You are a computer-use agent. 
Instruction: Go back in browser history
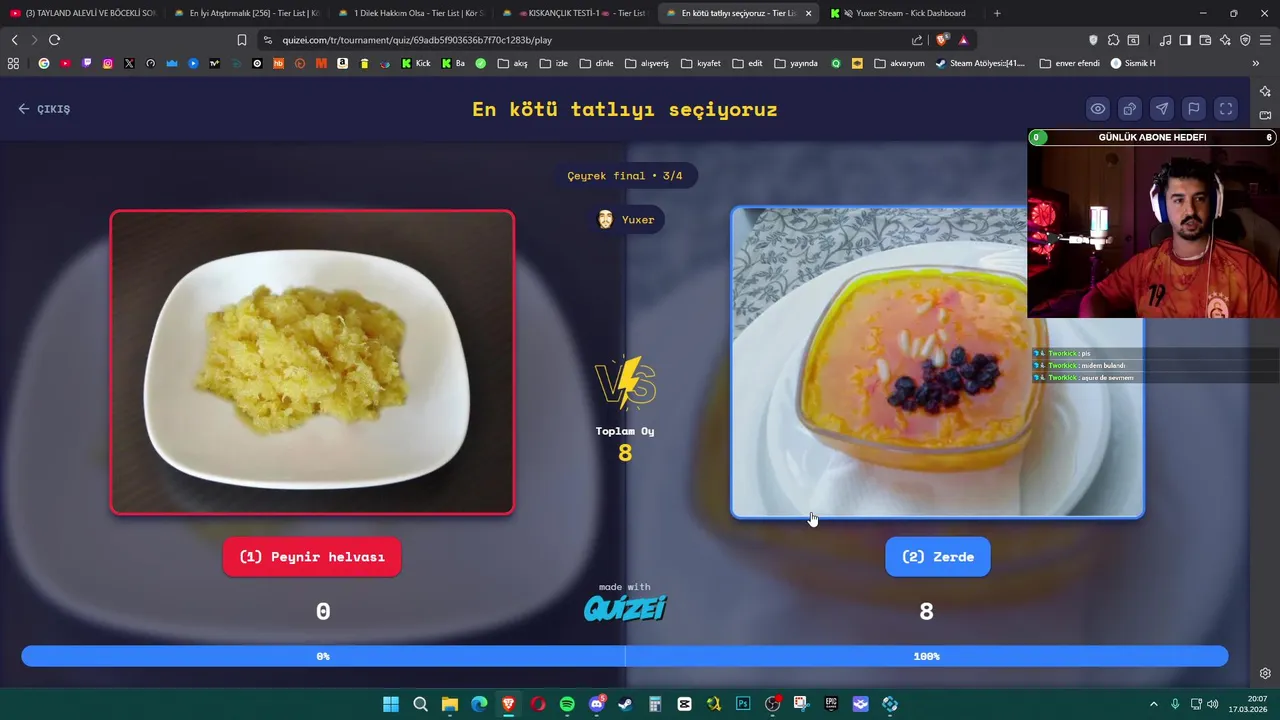(14, 40)
